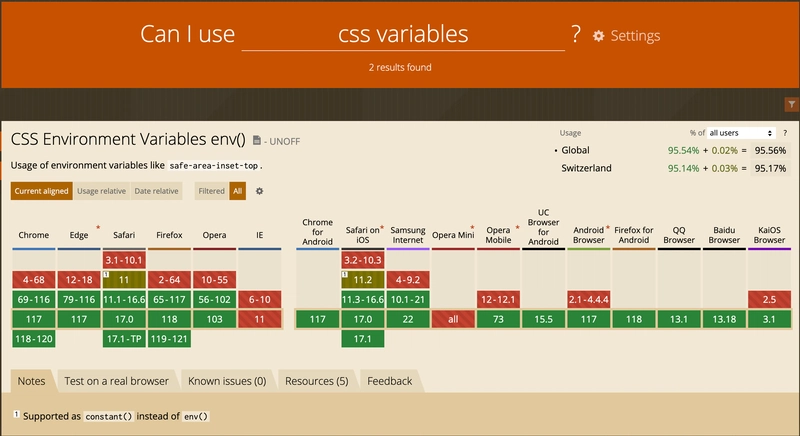
Task: Click Firefox 2-64 cell
Action: pyautogui.click(x=169, y=279)
